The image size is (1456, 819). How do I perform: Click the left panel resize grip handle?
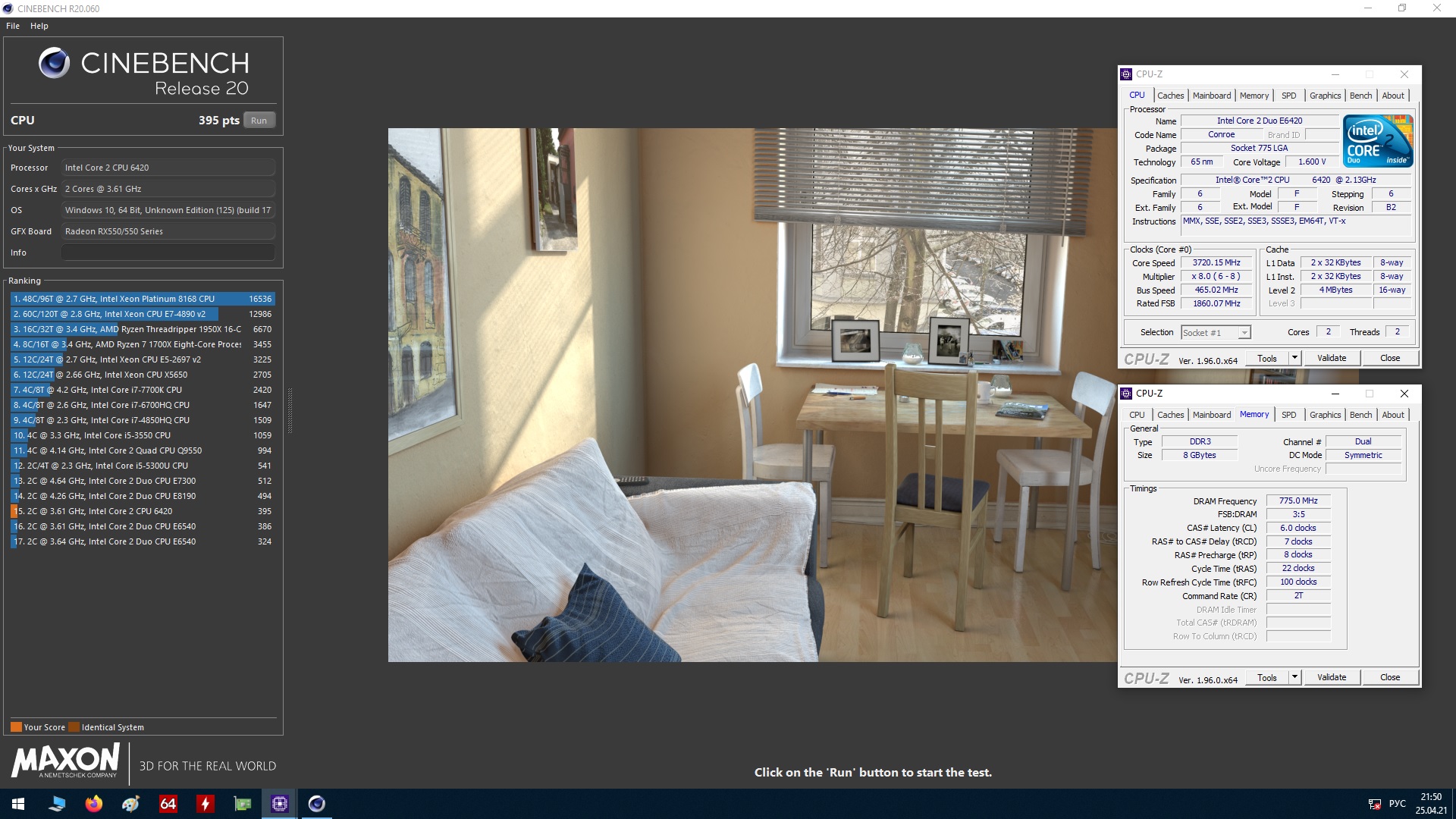point(290,410)
